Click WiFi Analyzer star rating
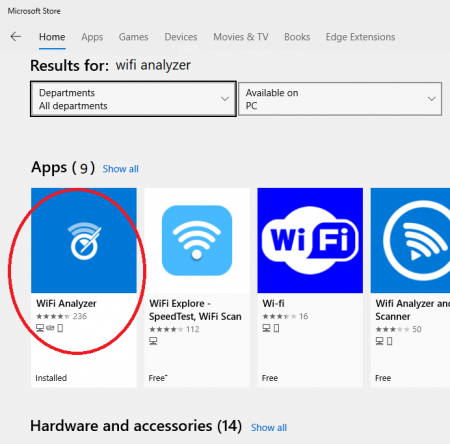Viewport: 450px width, 444px height. (53, 316)
